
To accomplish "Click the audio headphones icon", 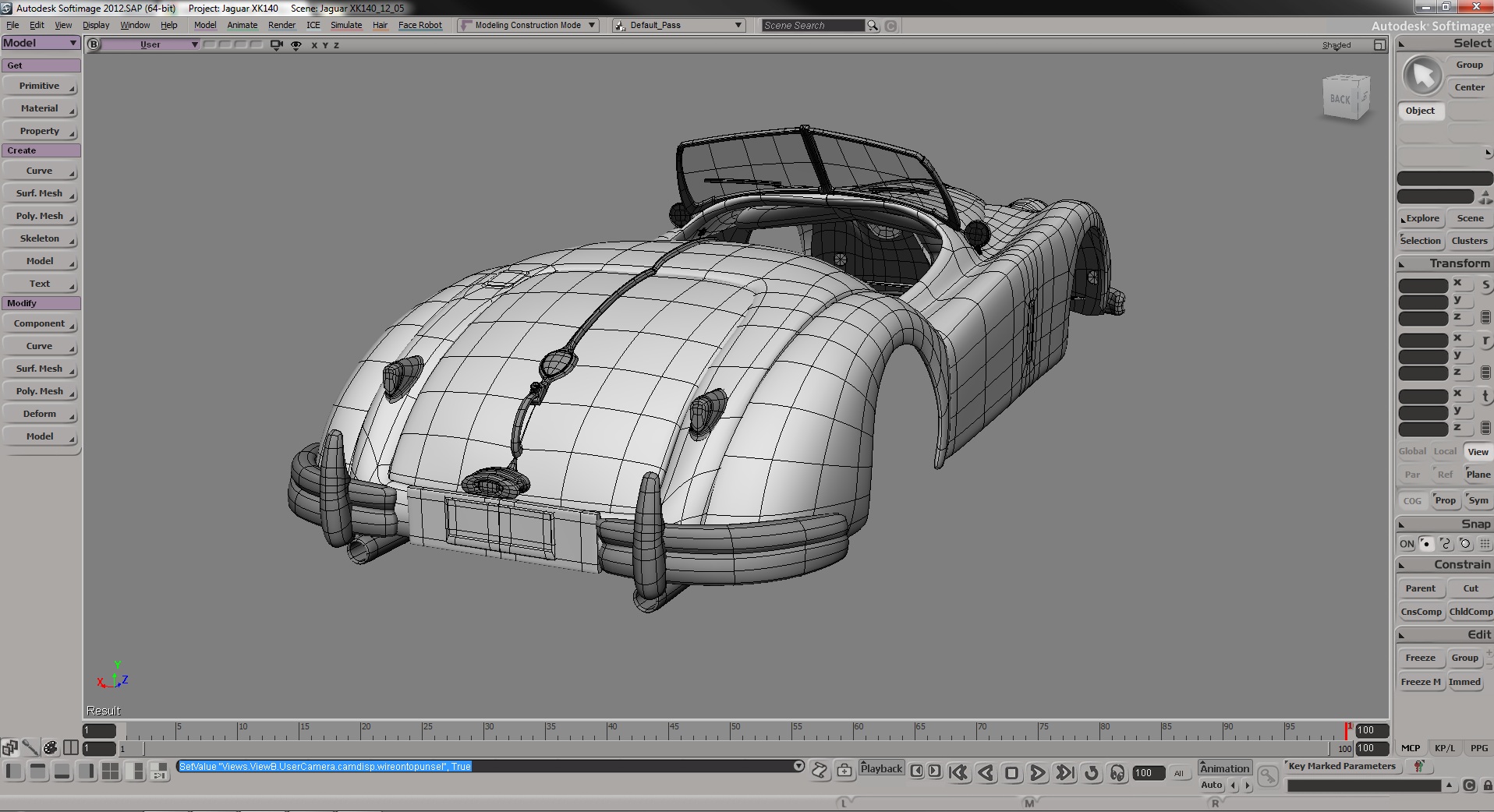I will coord(1117,773).
